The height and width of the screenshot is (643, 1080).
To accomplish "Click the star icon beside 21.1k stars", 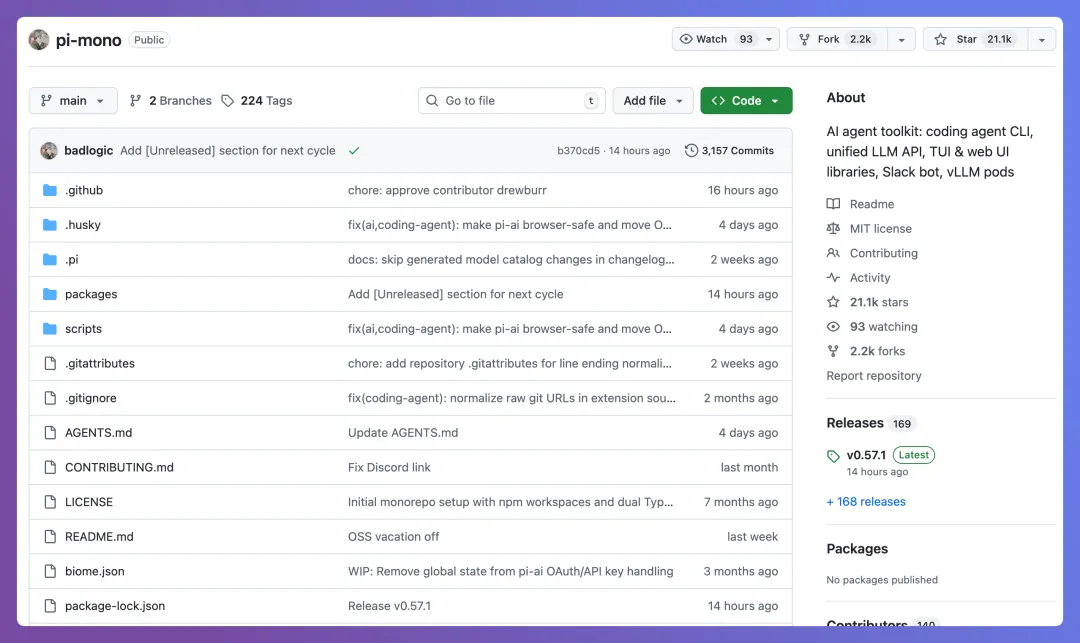I will [833, 302].
